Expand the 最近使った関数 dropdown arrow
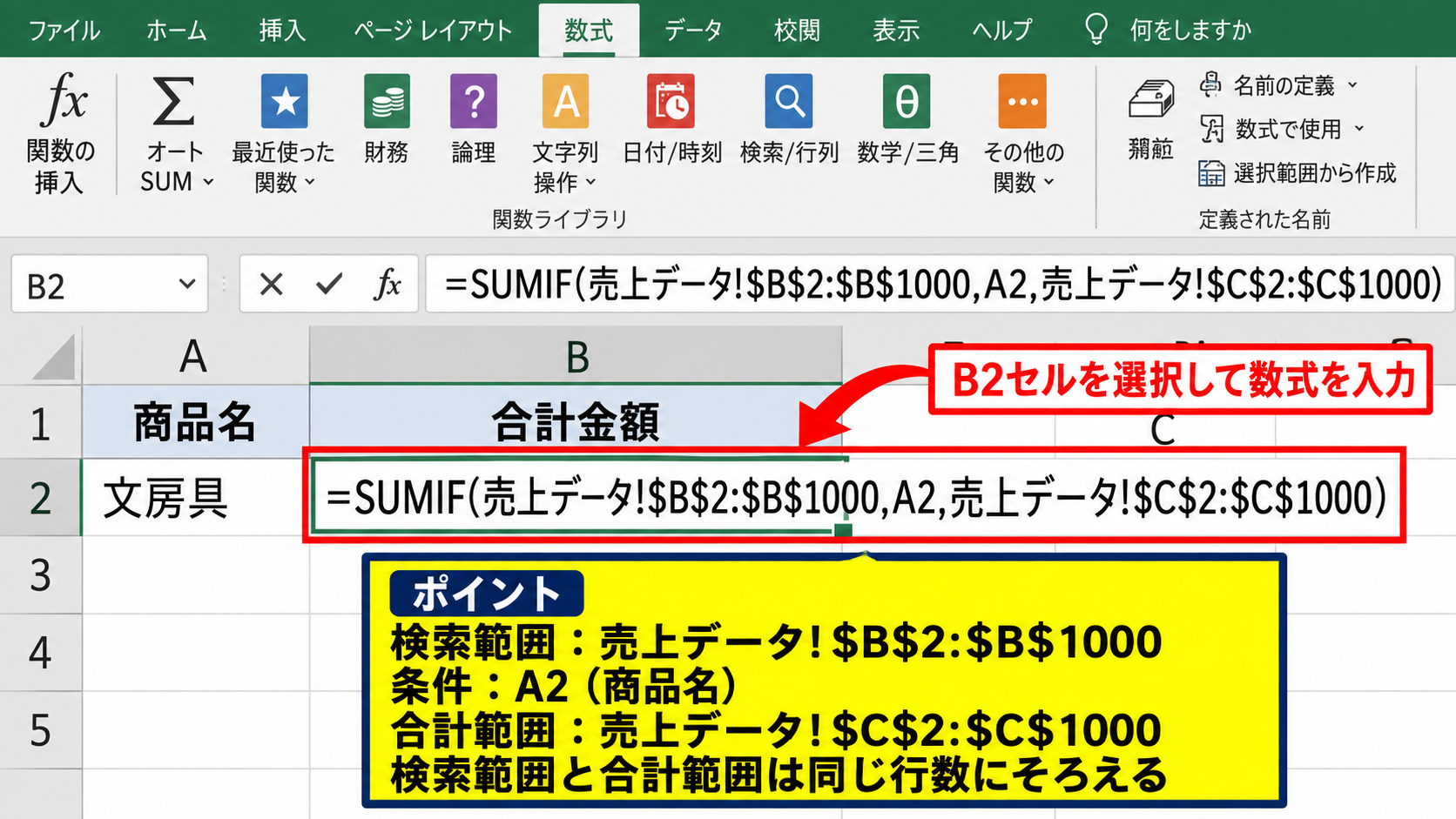This screenshot has width=1456, height=819. (309, 182)
